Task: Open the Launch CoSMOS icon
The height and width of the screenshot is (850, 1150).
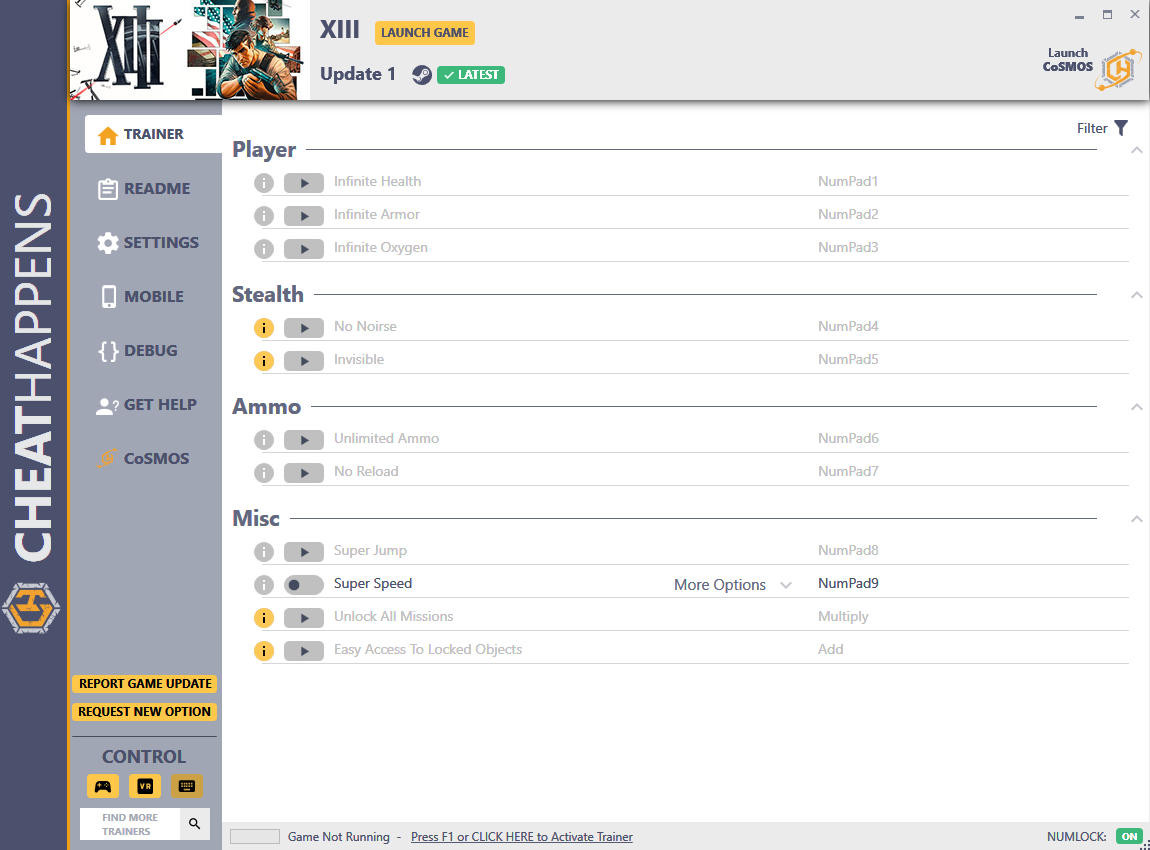Action: point(1116,69)
